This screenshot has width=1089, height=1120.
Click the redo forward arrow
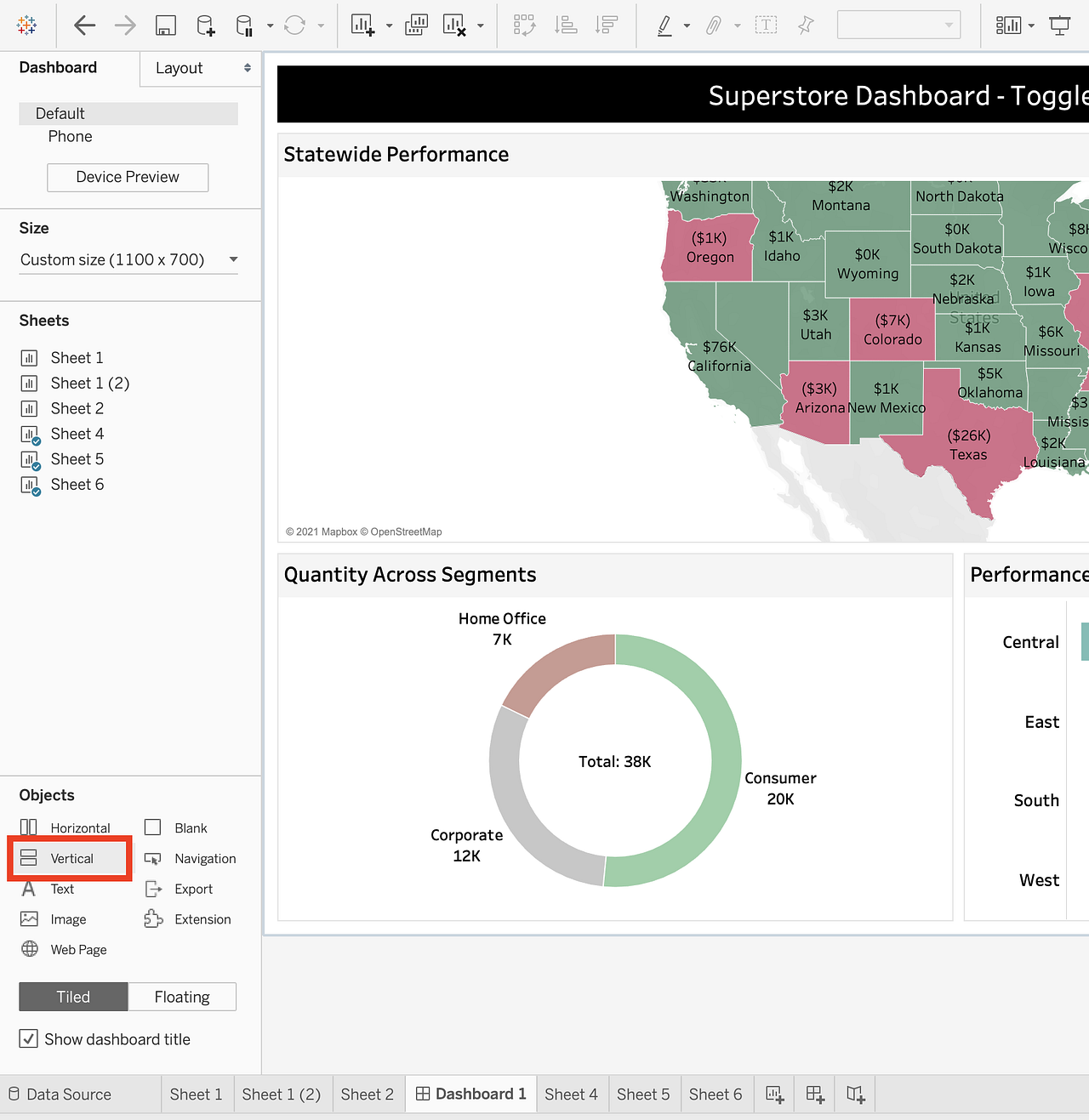pyautogui.click(x=125, y=26)
